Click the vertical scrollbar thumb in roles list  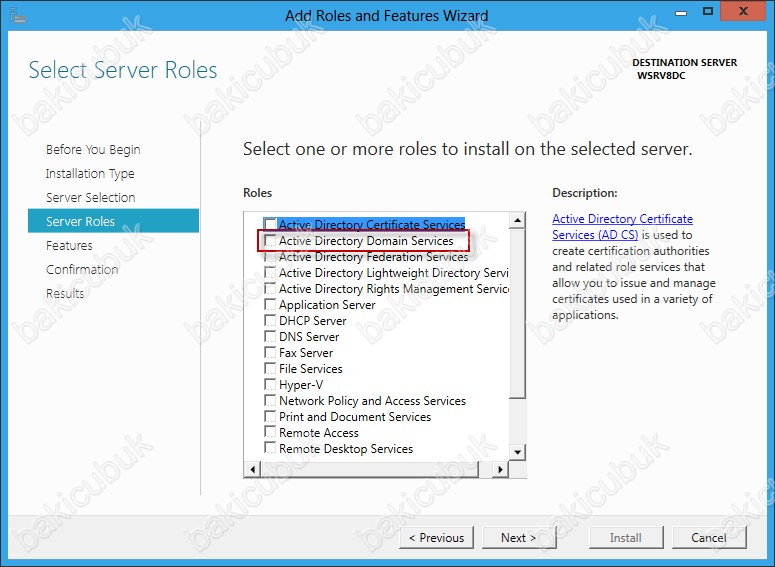517,312
